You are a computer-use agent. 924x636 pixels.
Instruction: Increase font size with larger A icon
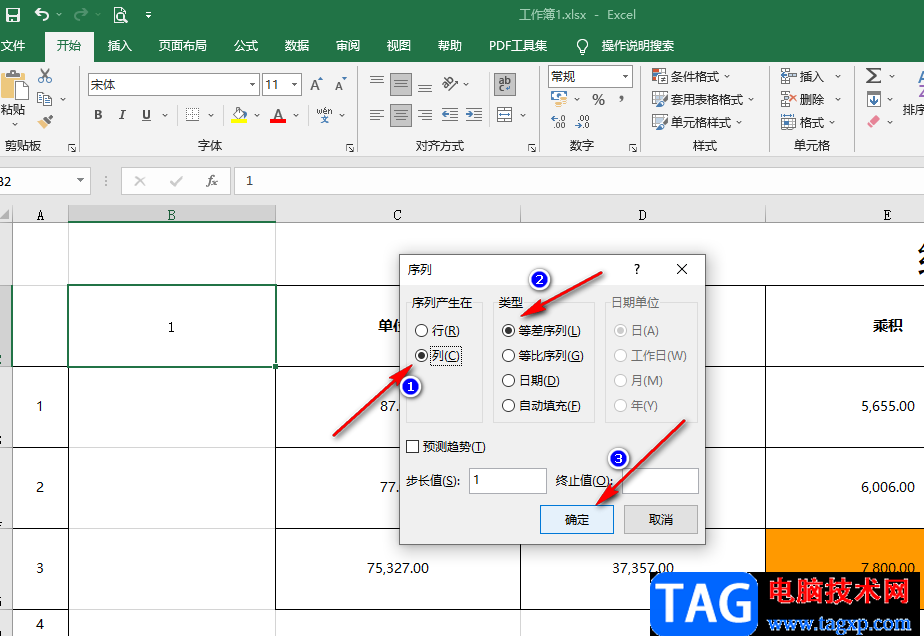point(316,84)
